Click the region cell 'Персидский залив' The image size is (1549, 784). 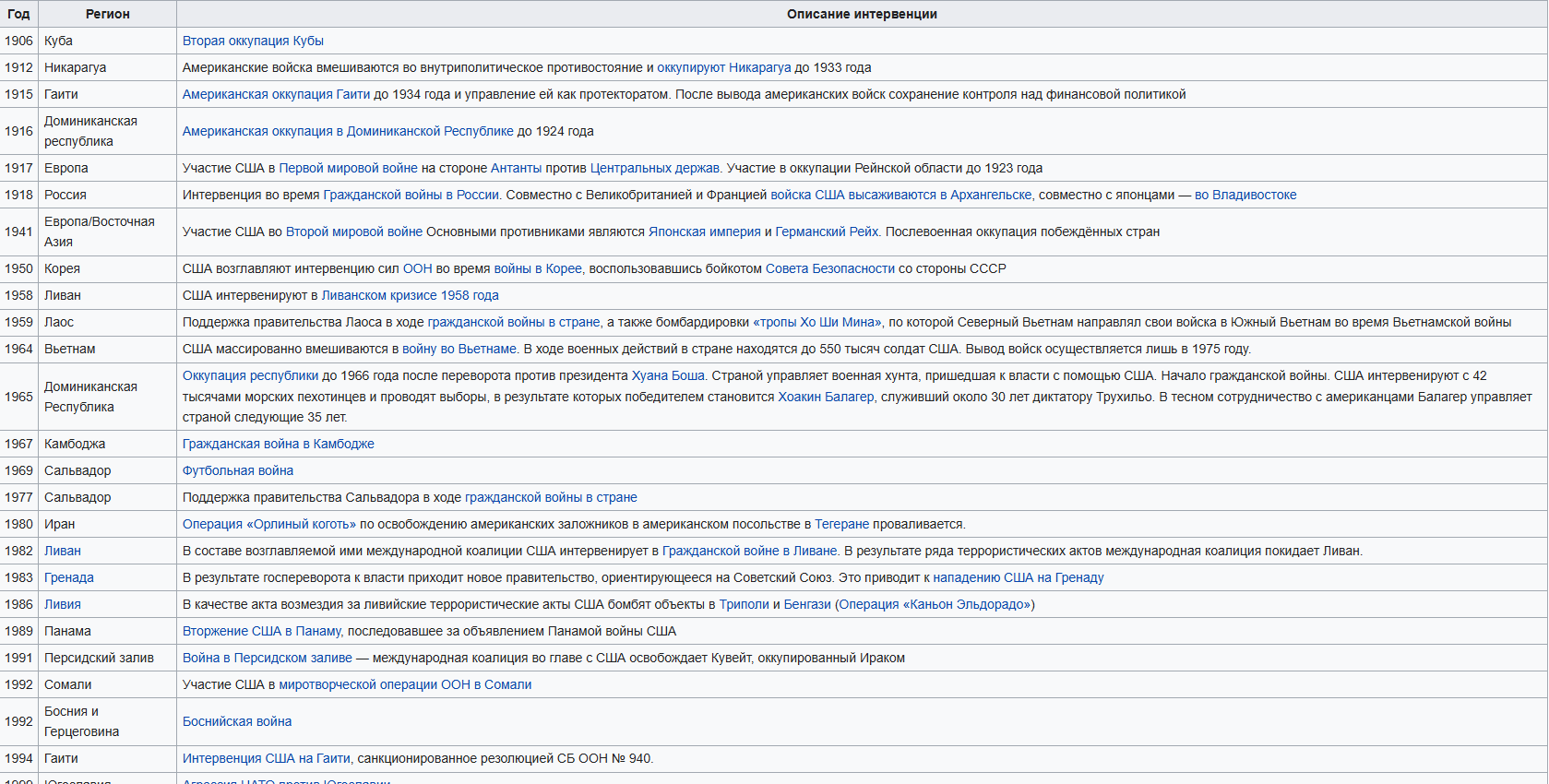107,658
